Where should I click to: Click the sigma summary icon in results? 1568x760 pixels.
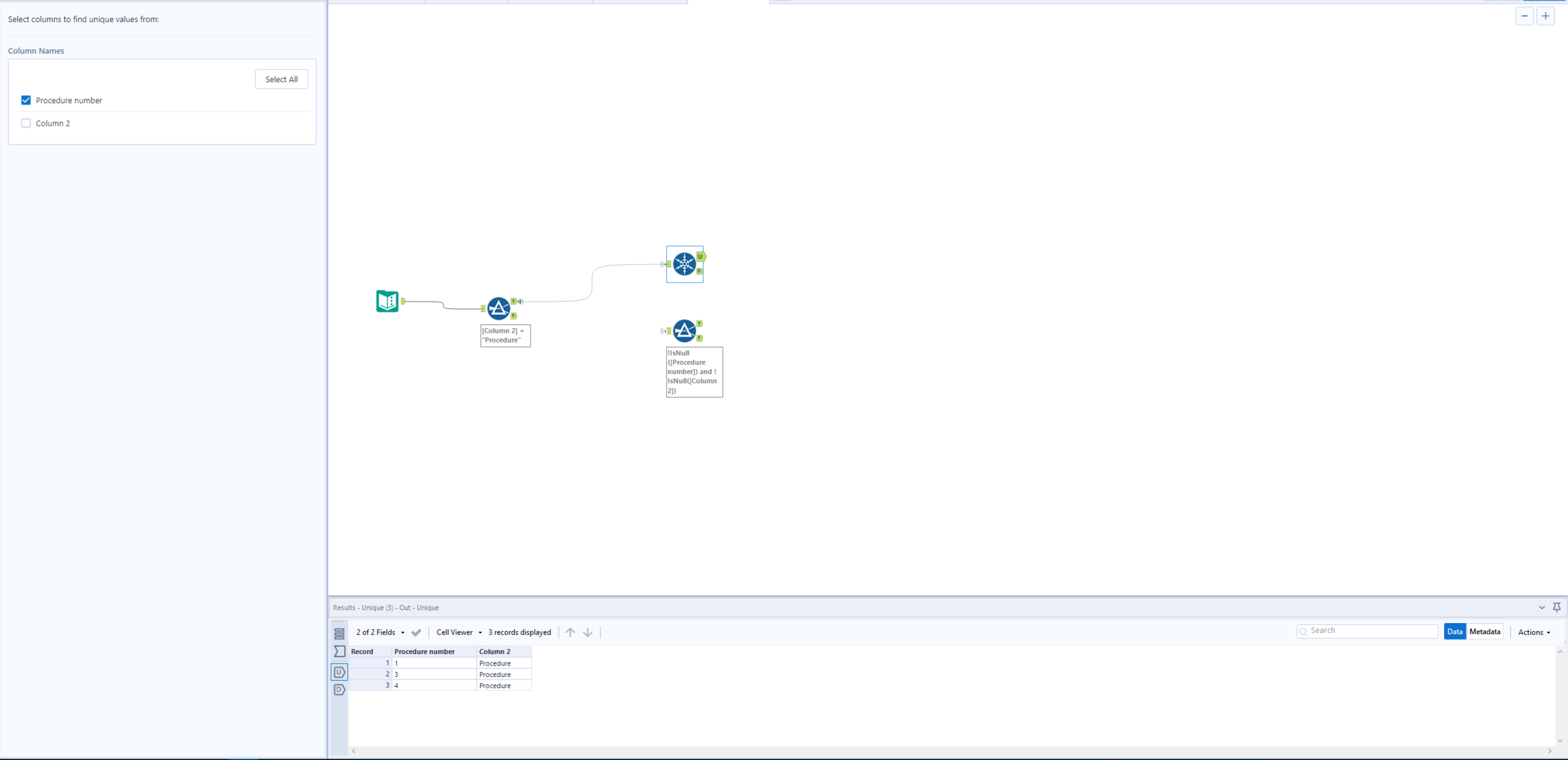[x=340, y=652]
